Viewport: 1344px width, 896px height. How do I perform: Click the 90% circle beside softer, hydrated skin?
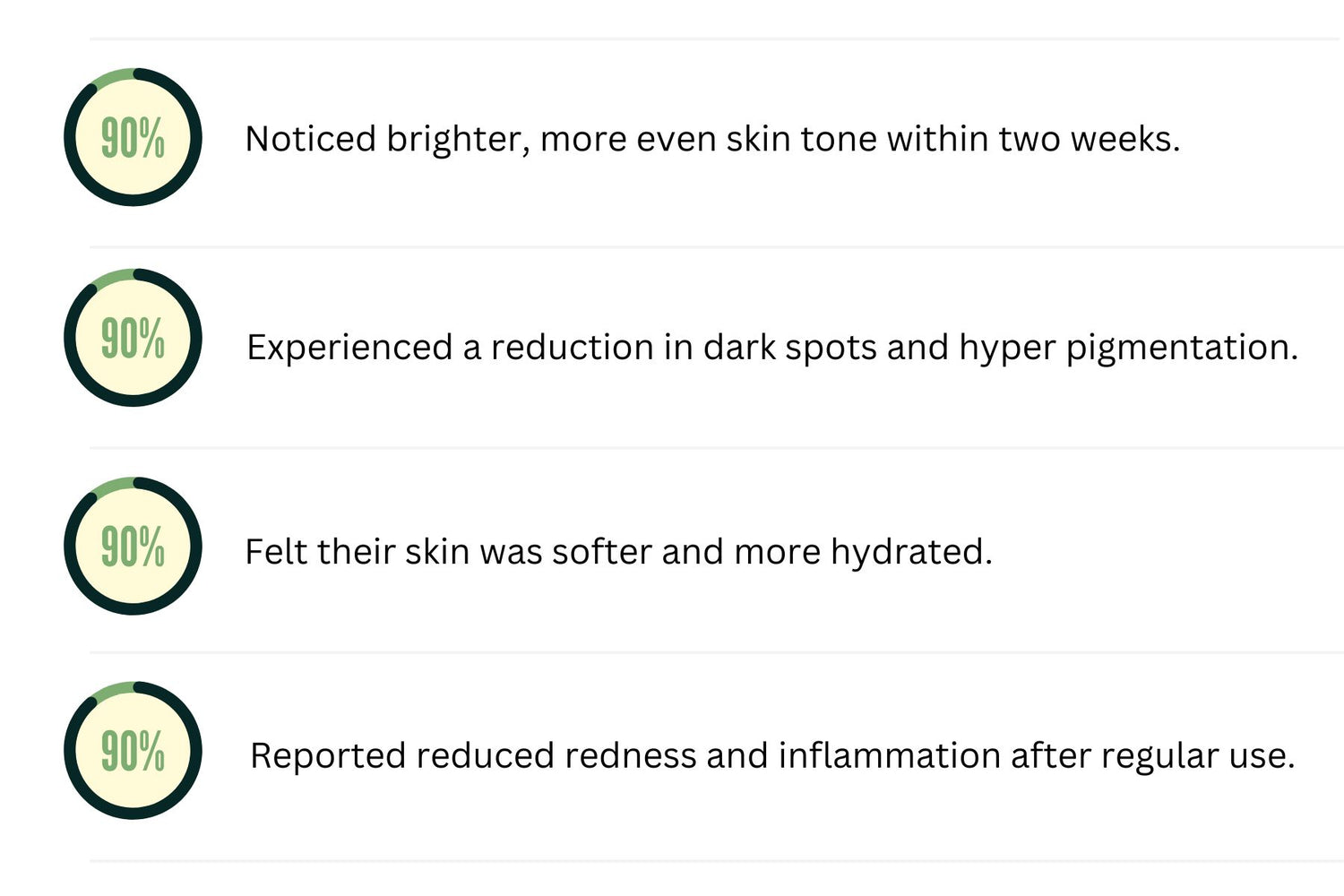pos(133,546)
